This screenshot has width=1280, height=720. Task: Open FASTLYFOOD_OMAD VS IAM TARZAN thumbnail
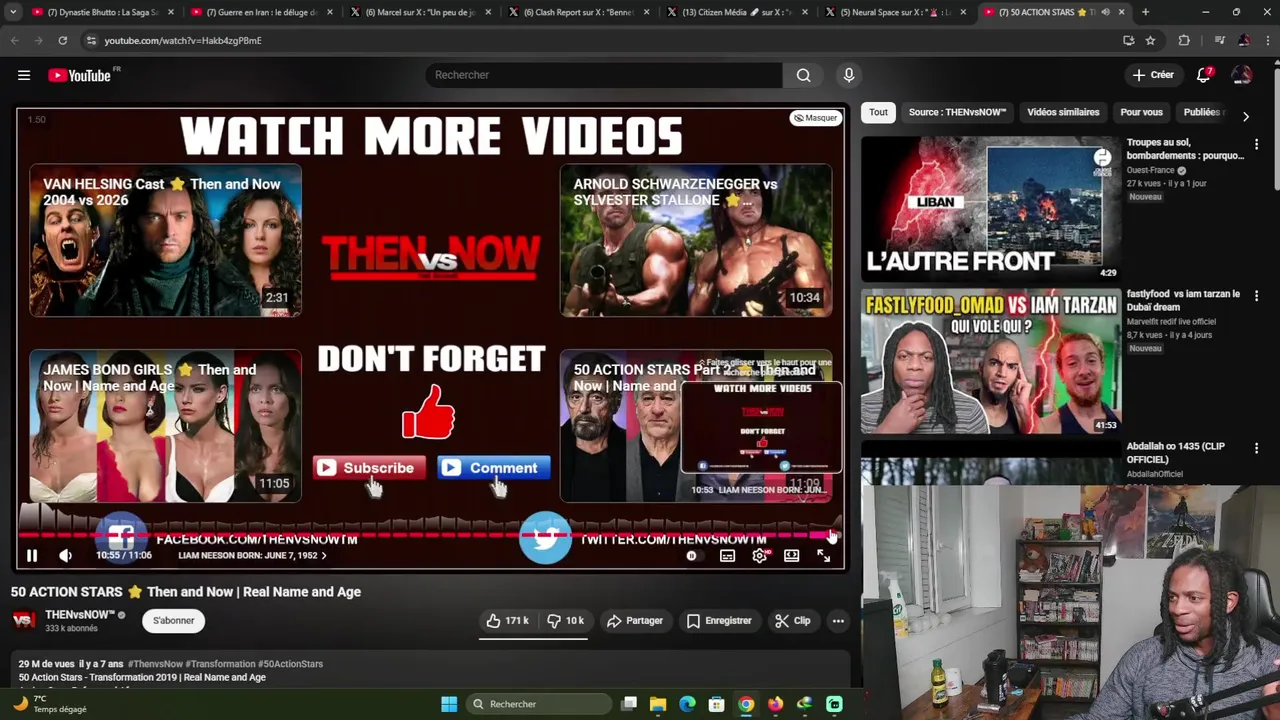(991, 361)
